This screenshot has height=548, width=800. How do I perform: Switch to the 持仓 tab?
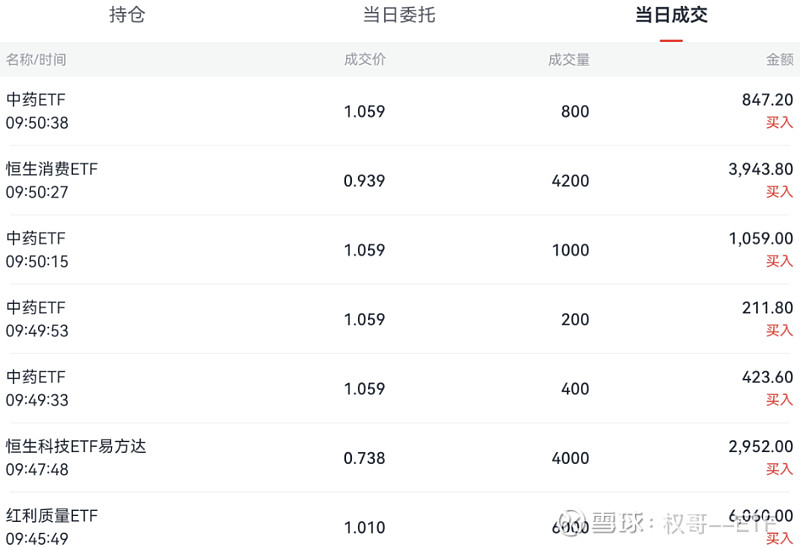(x=127, y=16)
